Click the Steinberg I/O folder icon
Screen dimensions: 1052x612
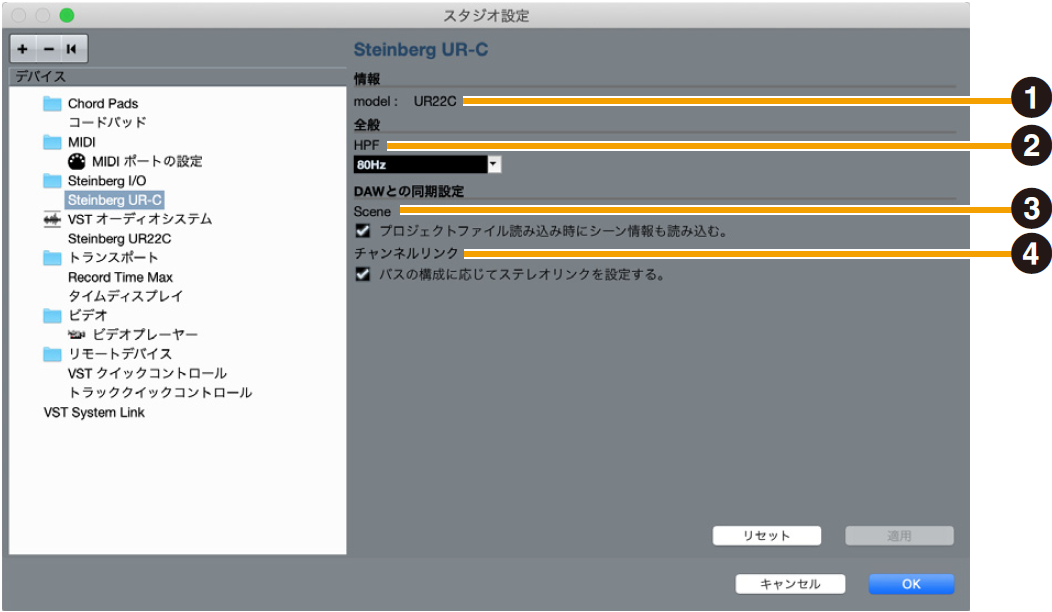pyautogui.click(x=52, y=181)
